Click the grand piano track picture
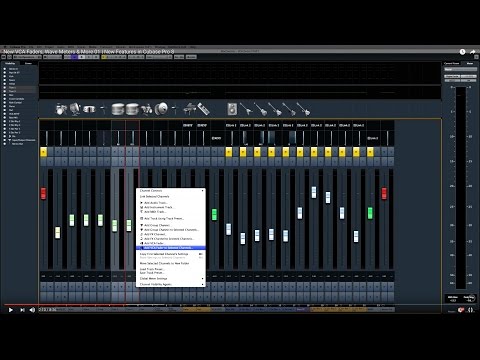Viewport: 480px width, 360px height. (190, 108)
